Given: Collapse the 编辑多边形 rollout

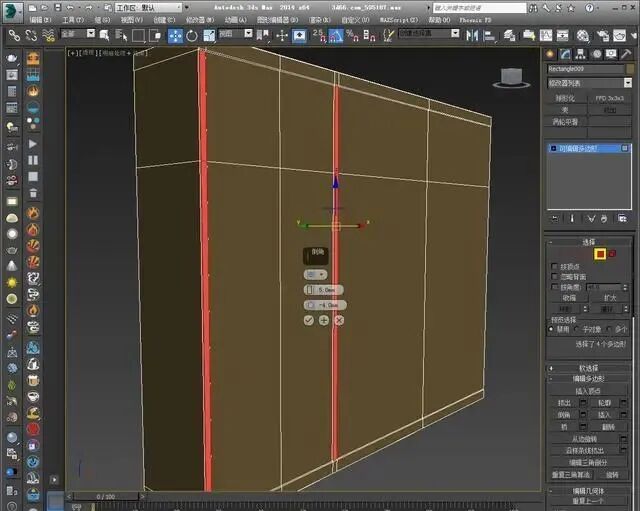Looking at the screenshot, I should click(589, 379).
